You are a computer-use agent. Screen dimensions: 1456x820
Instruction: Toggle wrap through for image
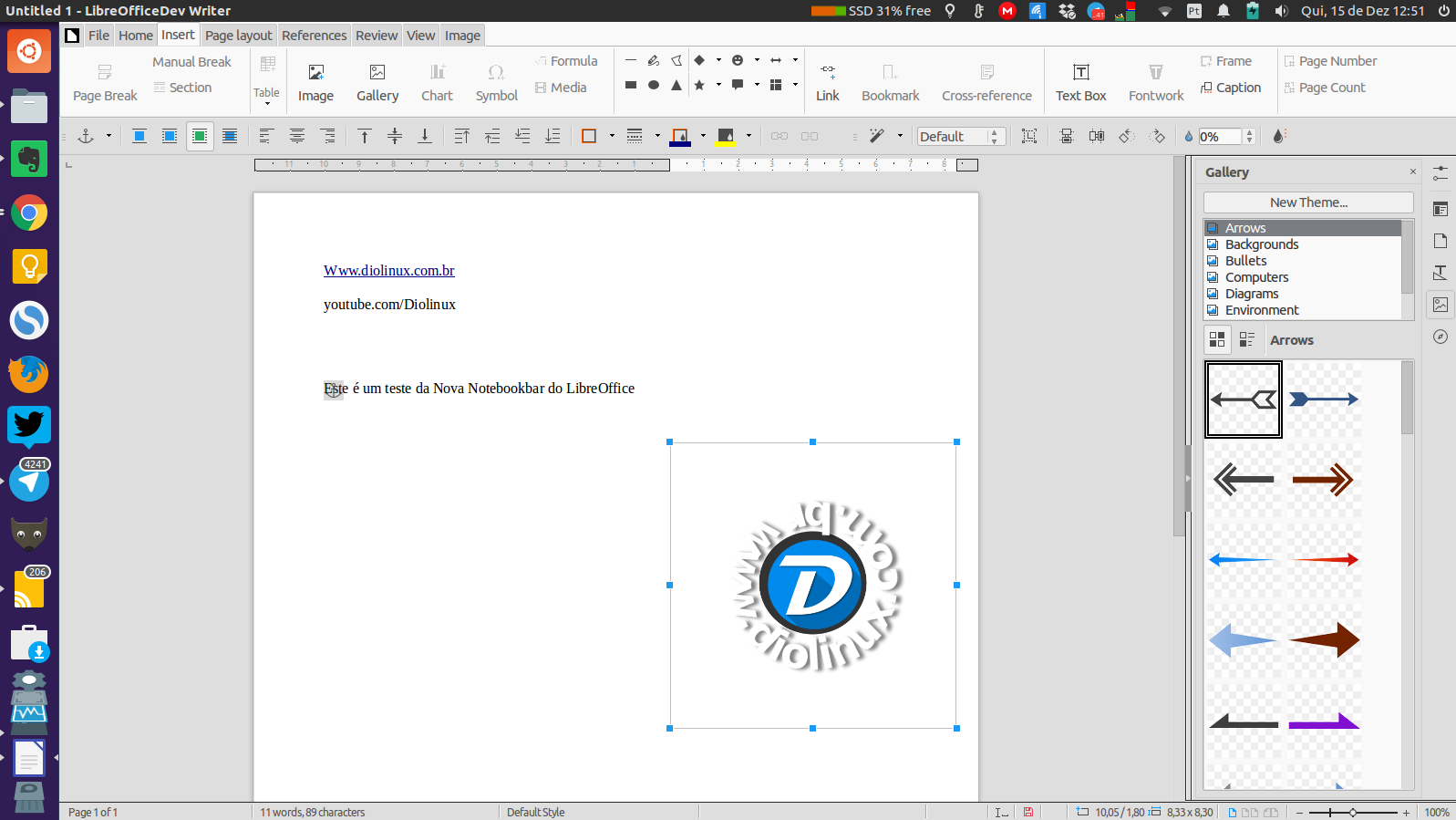230,136
